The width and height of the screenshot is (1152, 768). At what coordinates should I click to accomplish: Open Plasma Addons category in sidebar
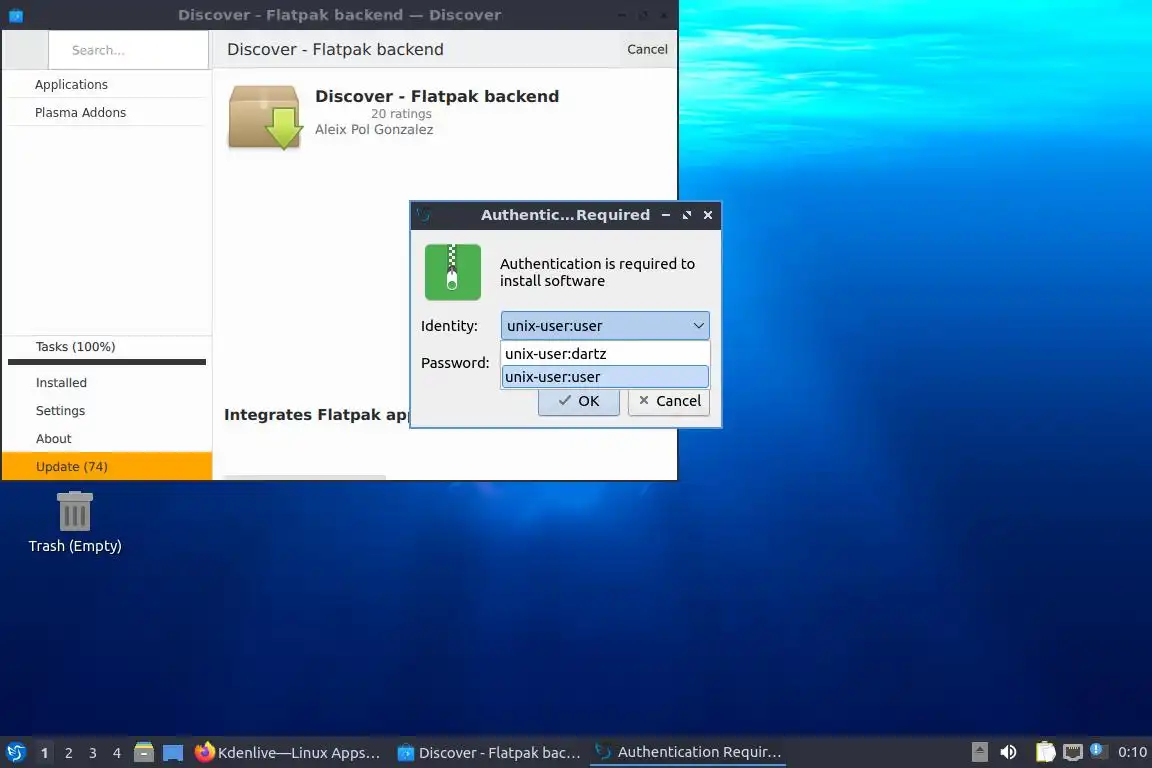(x=107, y=112)
